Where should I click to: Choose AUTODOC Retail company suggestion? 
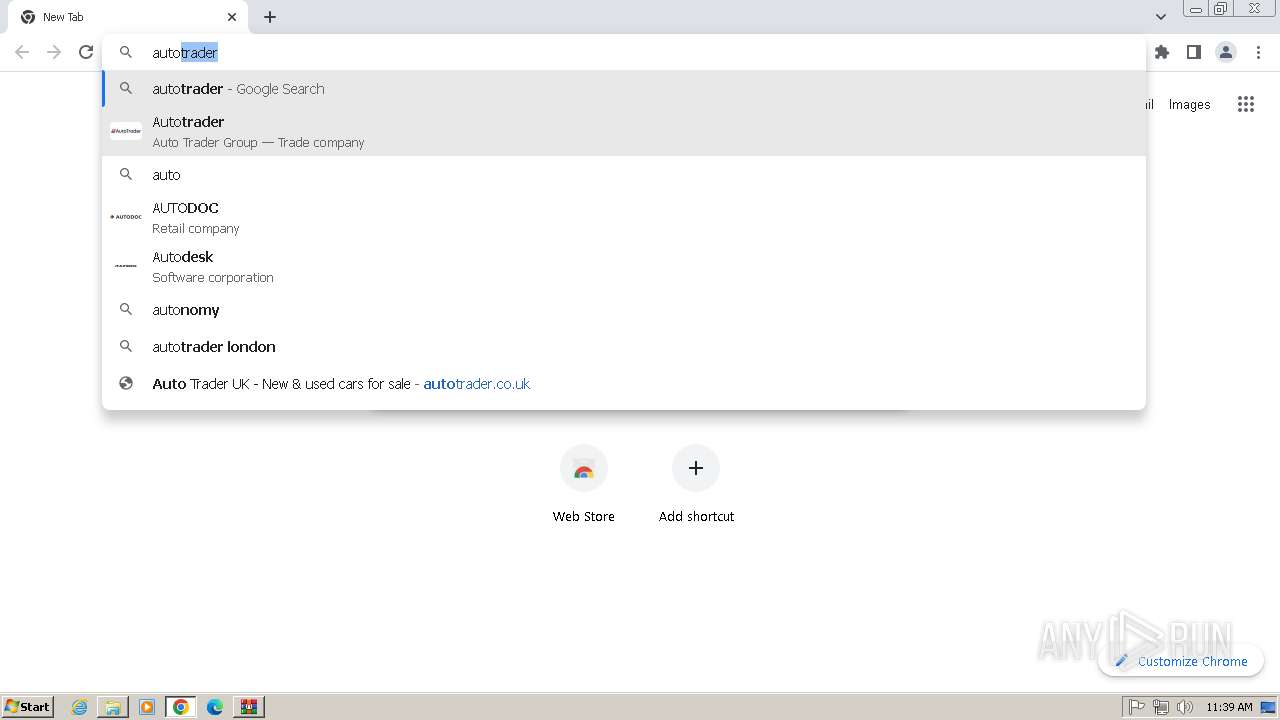click(x=624, y=217)
